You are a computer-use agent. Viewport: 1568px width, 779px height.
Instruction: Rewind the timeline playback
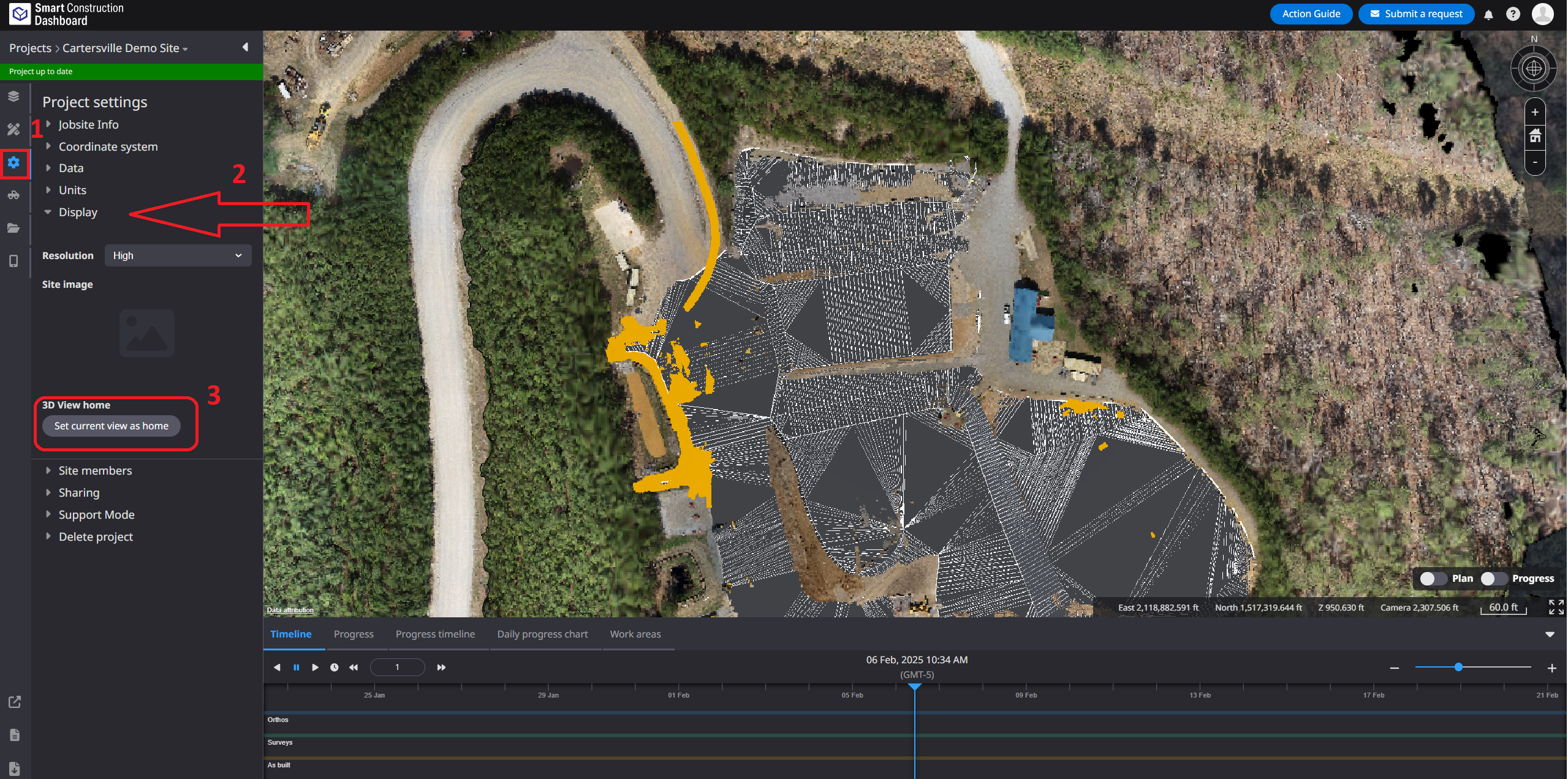coord(354,668)
